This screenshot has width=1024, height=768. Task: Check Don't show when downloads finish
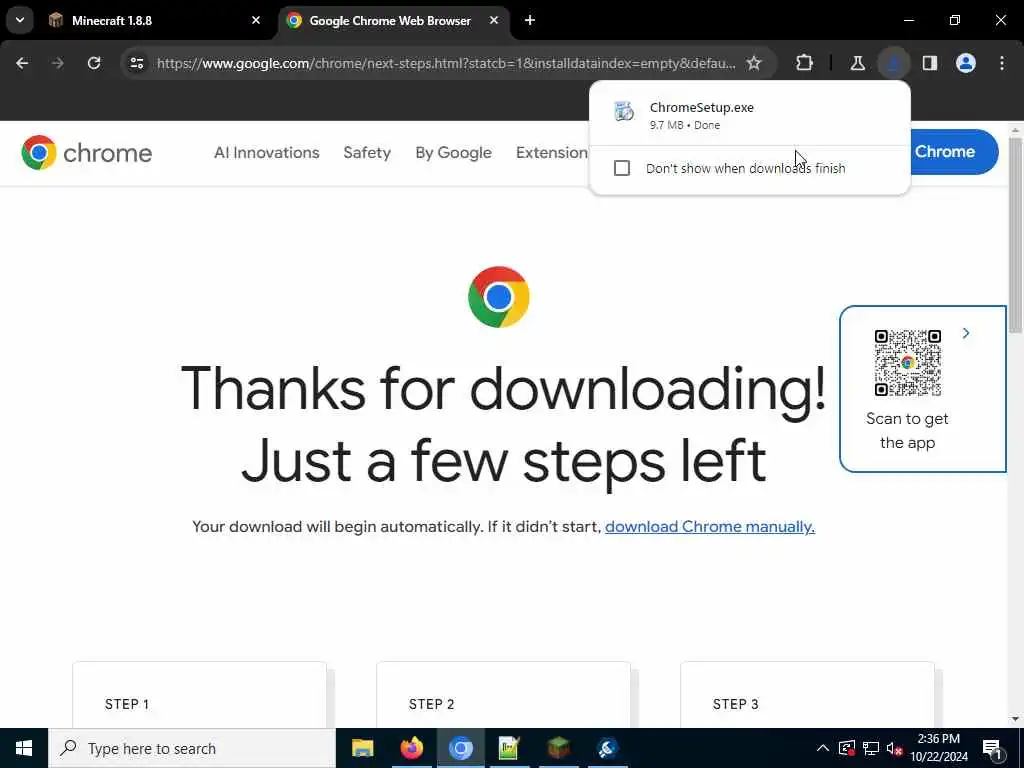(622, 168)
